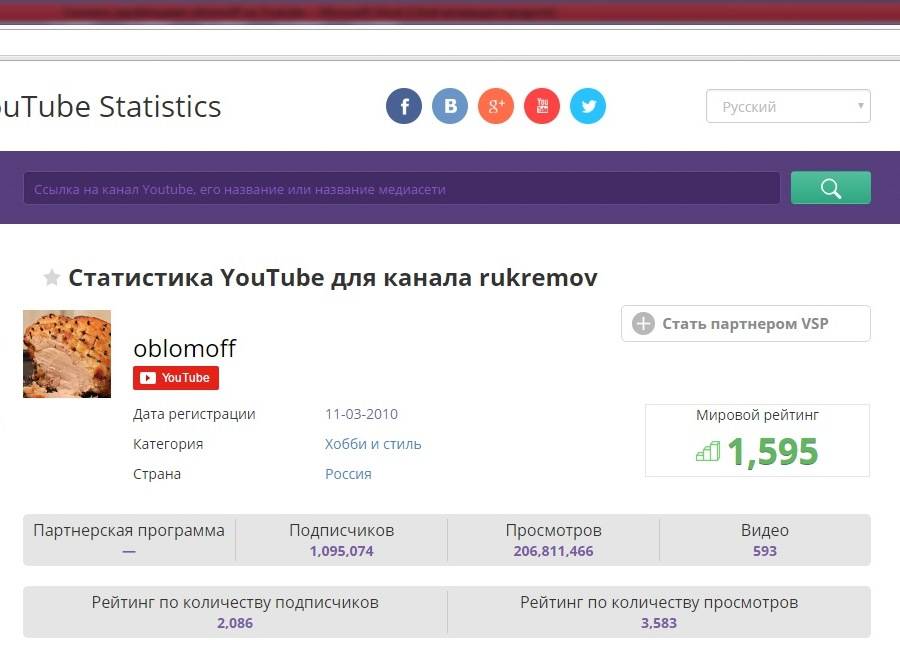Click the views count 206,811,466
Viewport: 900px width, 661px height.
(553, 551)
